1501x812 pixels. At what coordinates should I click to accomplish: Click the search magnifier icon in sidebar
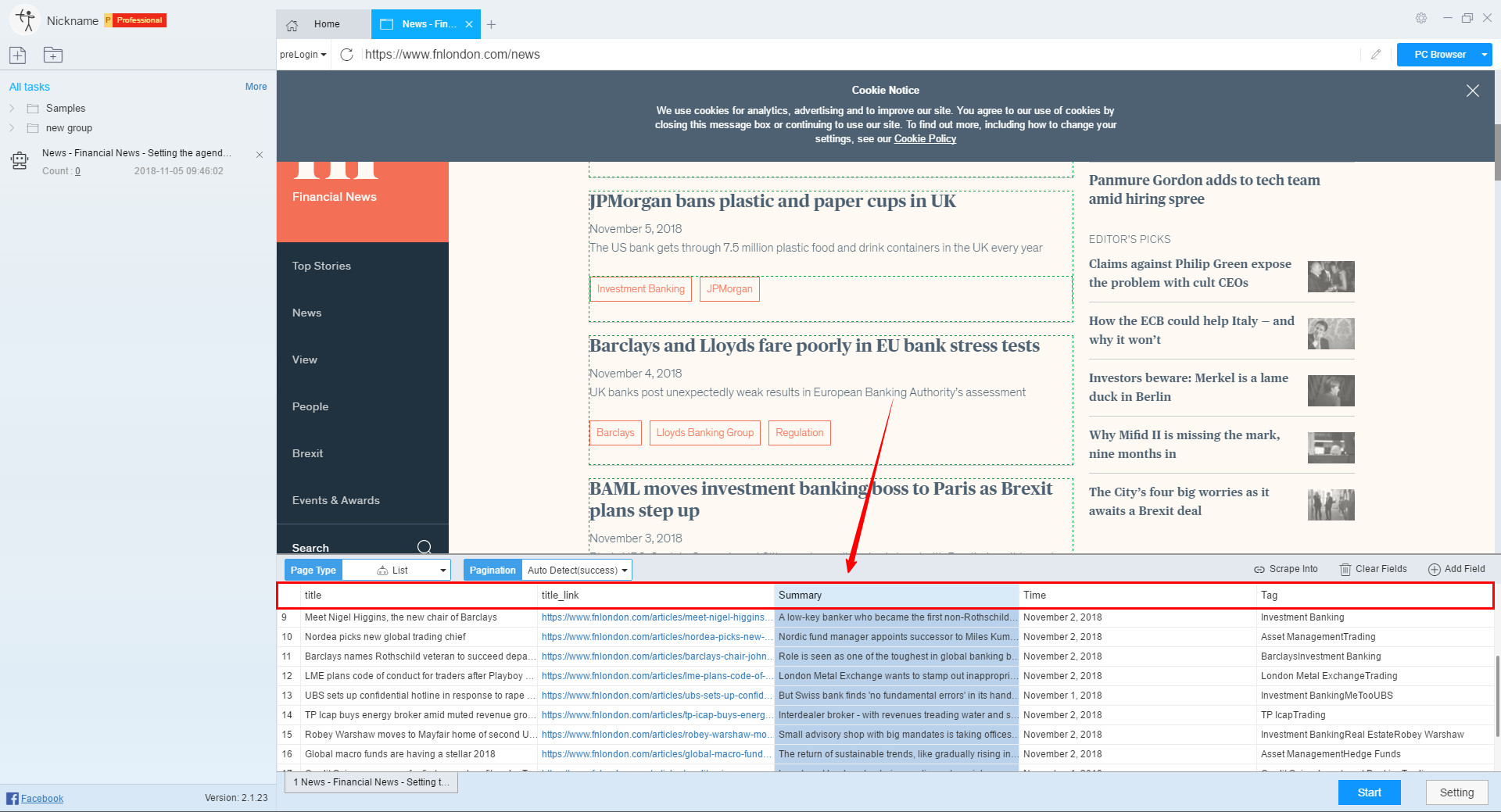[425, 547]
